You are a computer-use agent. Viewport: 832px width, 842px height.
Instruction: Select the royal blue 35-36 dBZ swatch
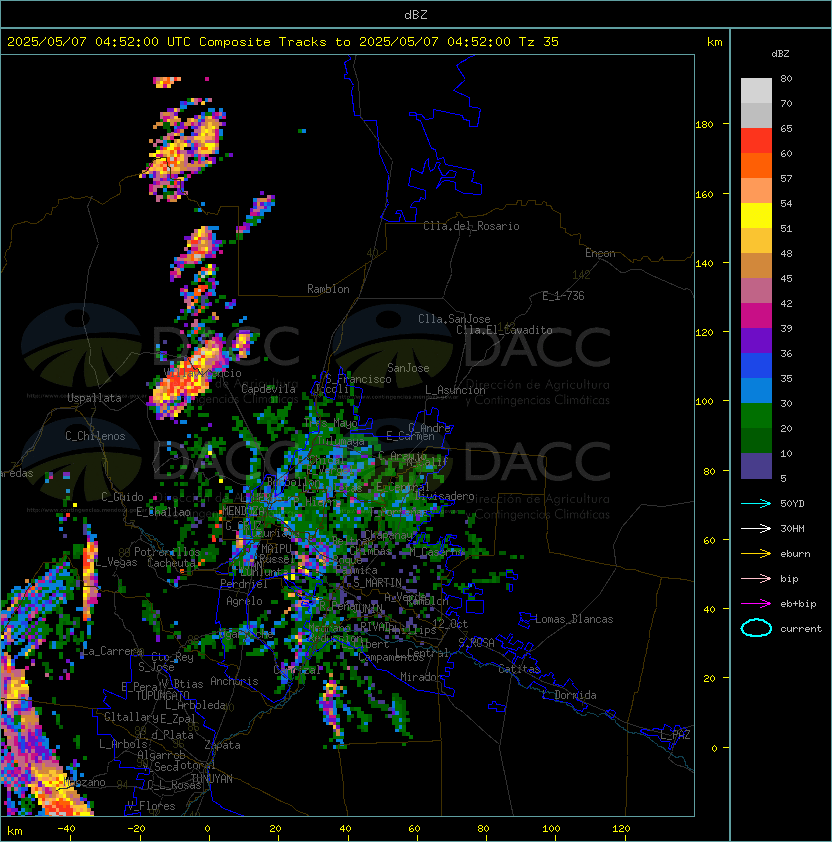[756, 365]
